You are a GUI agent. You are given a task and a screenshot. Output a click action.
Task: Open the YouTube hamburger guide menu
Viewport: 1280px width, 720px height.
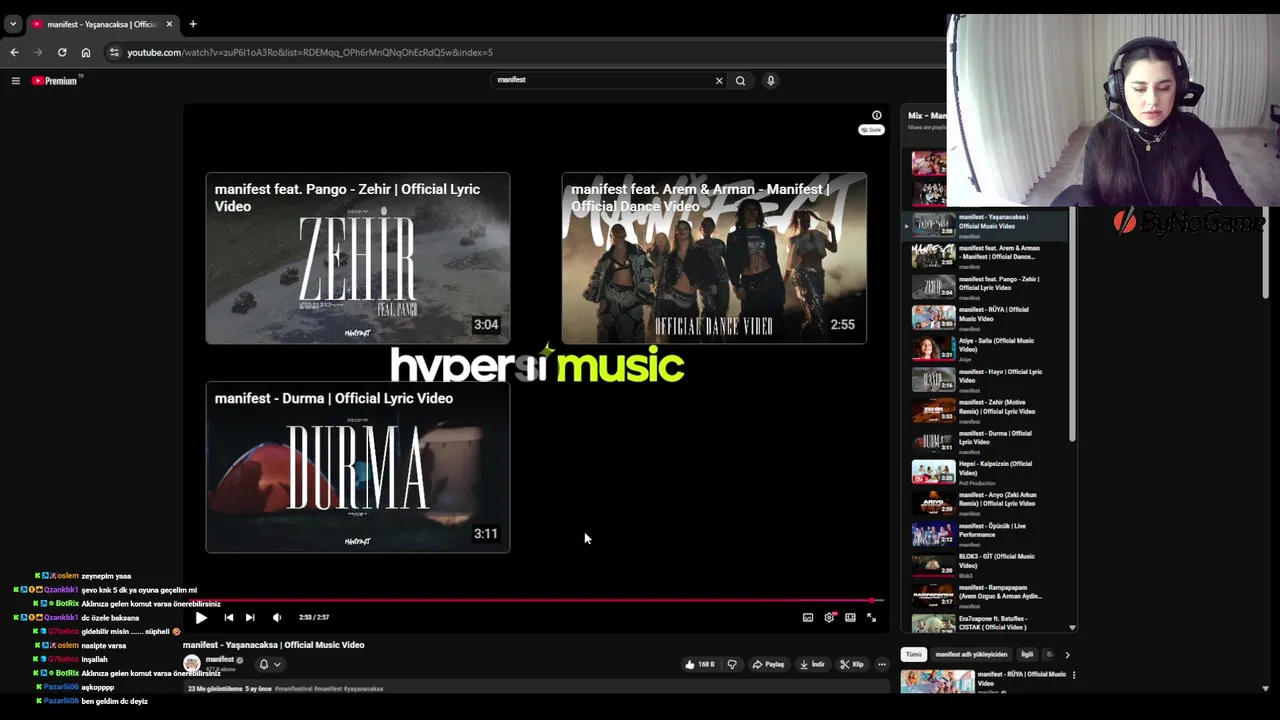pos(16,80)
